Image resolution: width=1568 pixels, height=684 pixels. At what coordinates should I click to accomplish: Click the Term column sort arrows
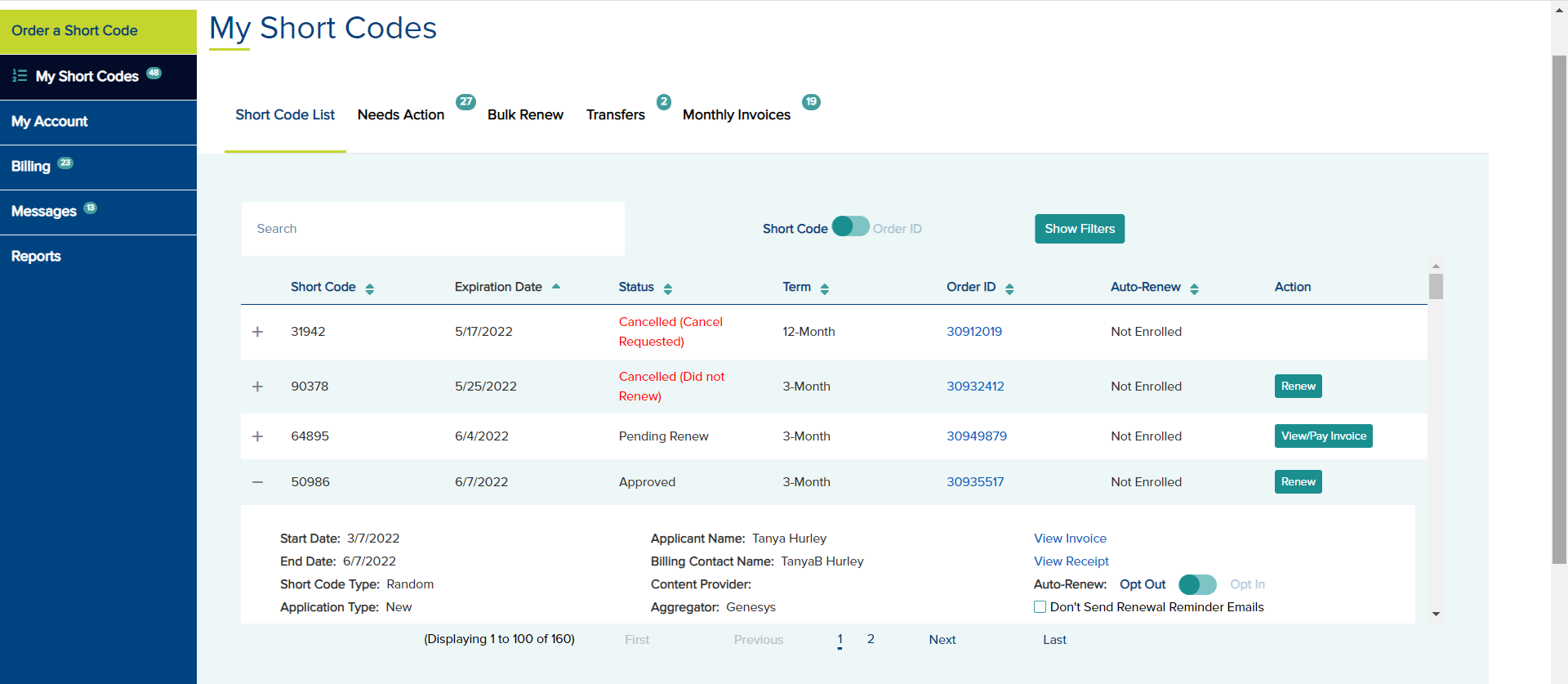tap(825, 288)
